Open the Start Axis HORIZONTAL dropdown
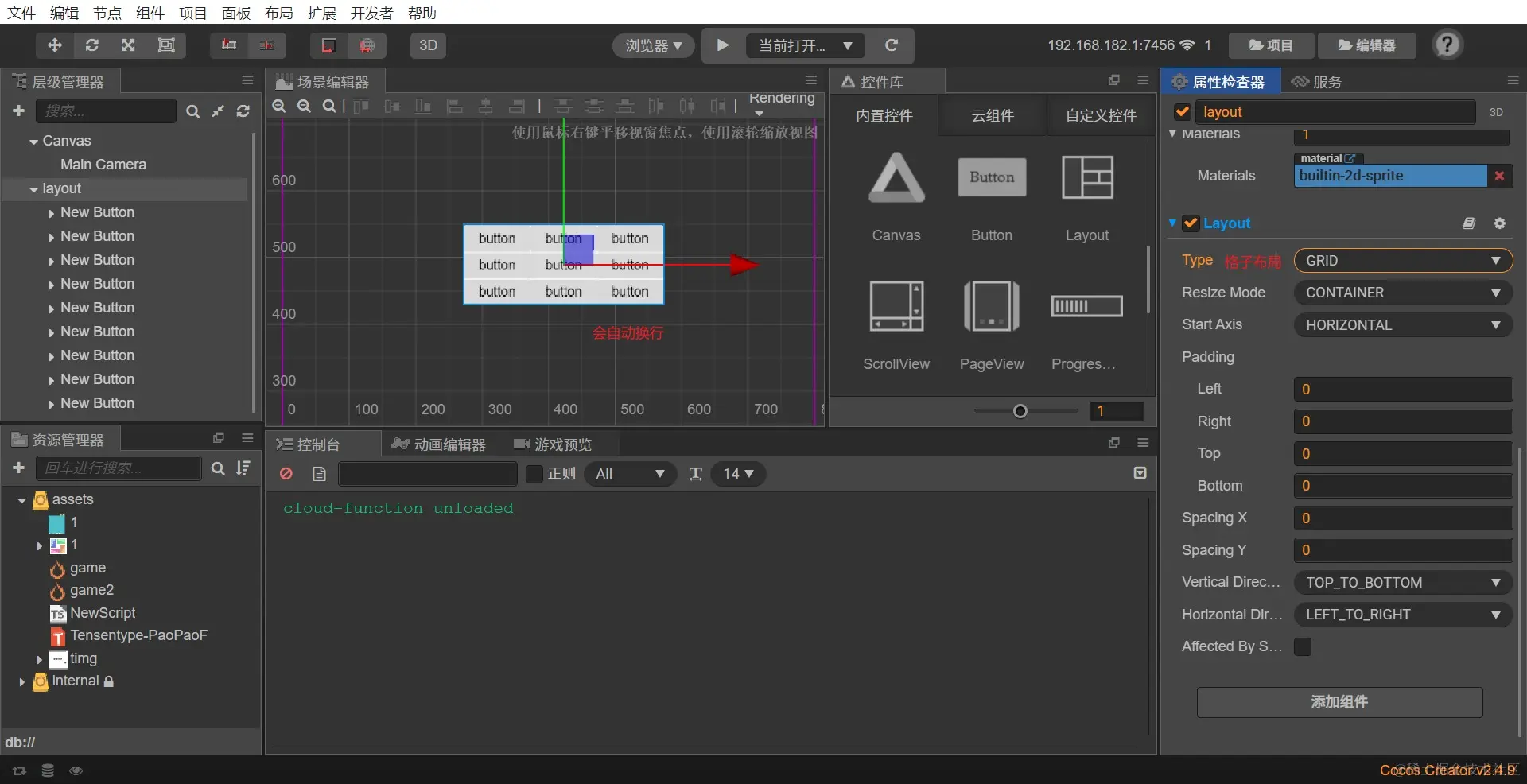The width and height of the screenshot is (1527, 784). [x=1403, y=325]
